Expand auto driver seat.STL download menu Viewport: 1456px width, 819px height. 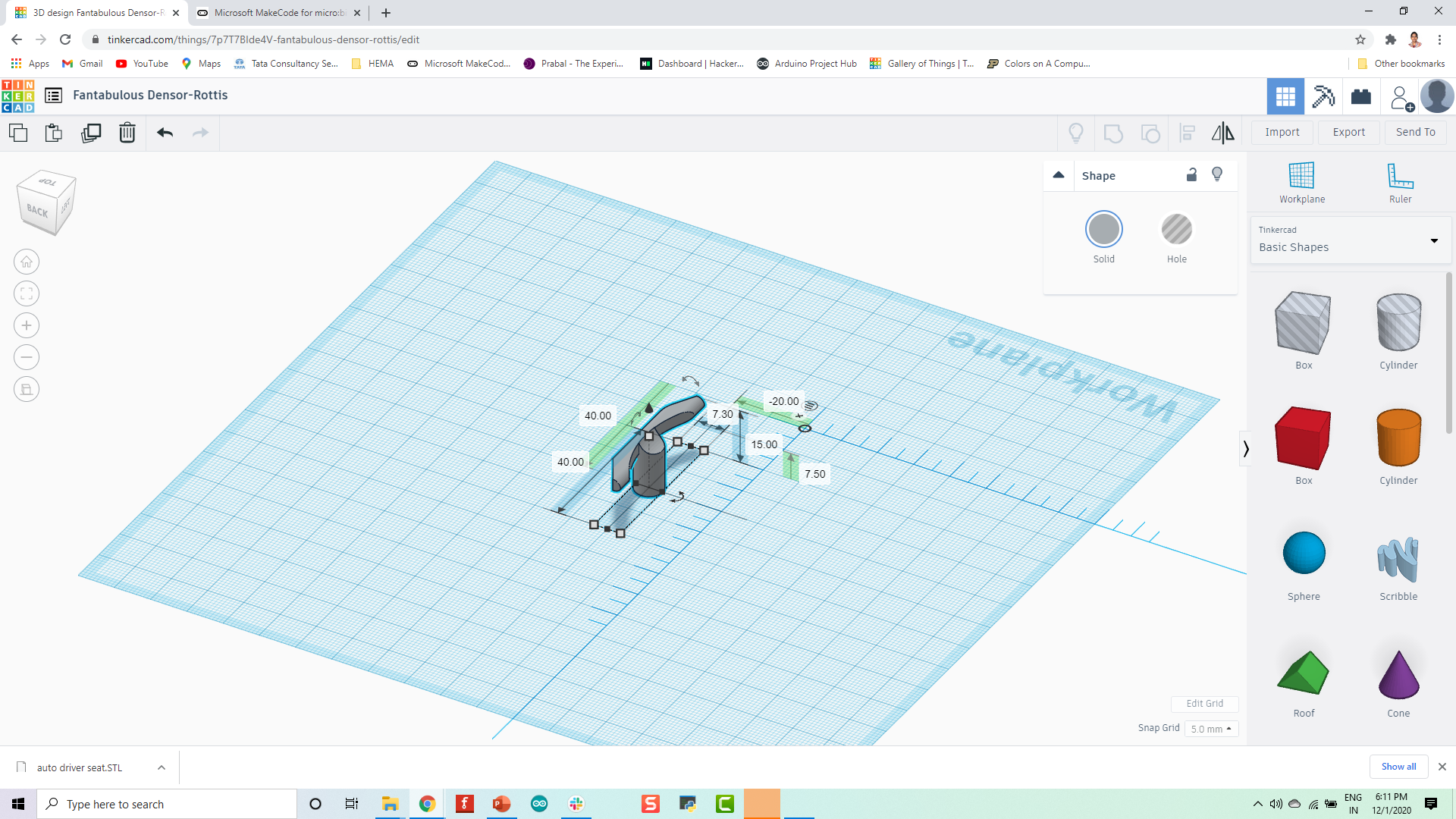pyautogui.click(x=162, y=767)
